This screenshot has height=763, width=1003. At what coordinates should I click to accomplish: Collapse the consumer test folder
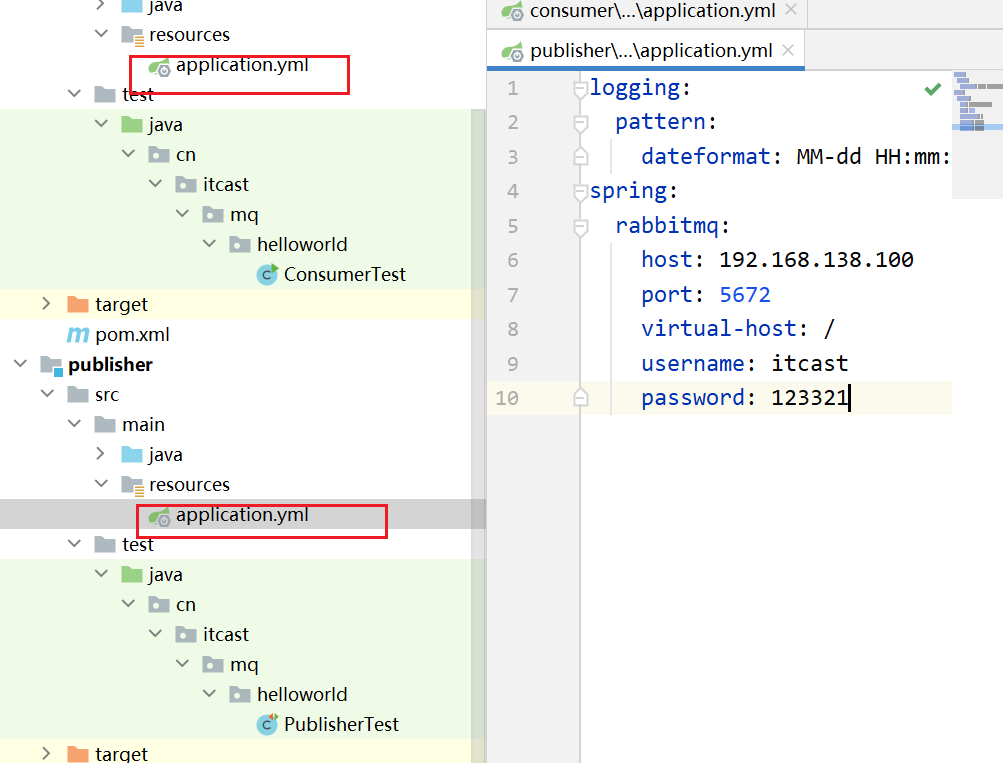74,93
